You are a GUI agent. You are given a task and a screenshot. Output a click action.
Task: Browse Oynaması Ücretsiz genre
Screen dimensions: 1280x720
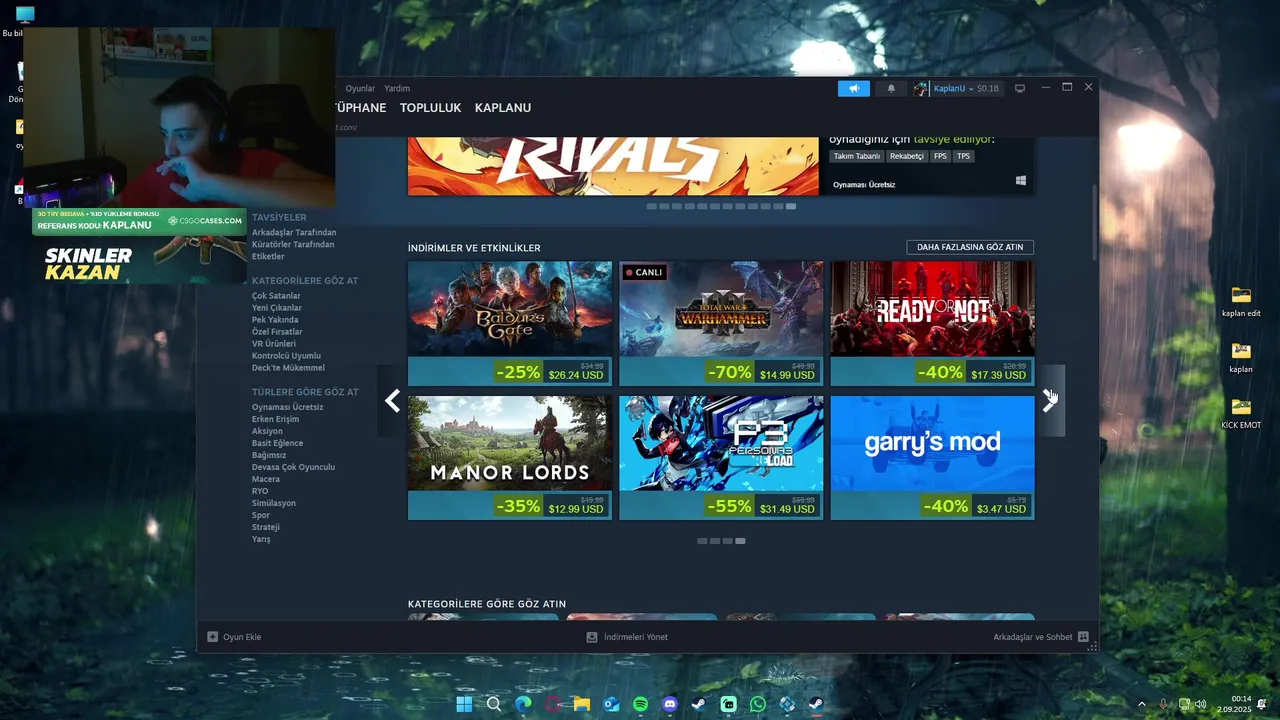[x=287, y=407]
